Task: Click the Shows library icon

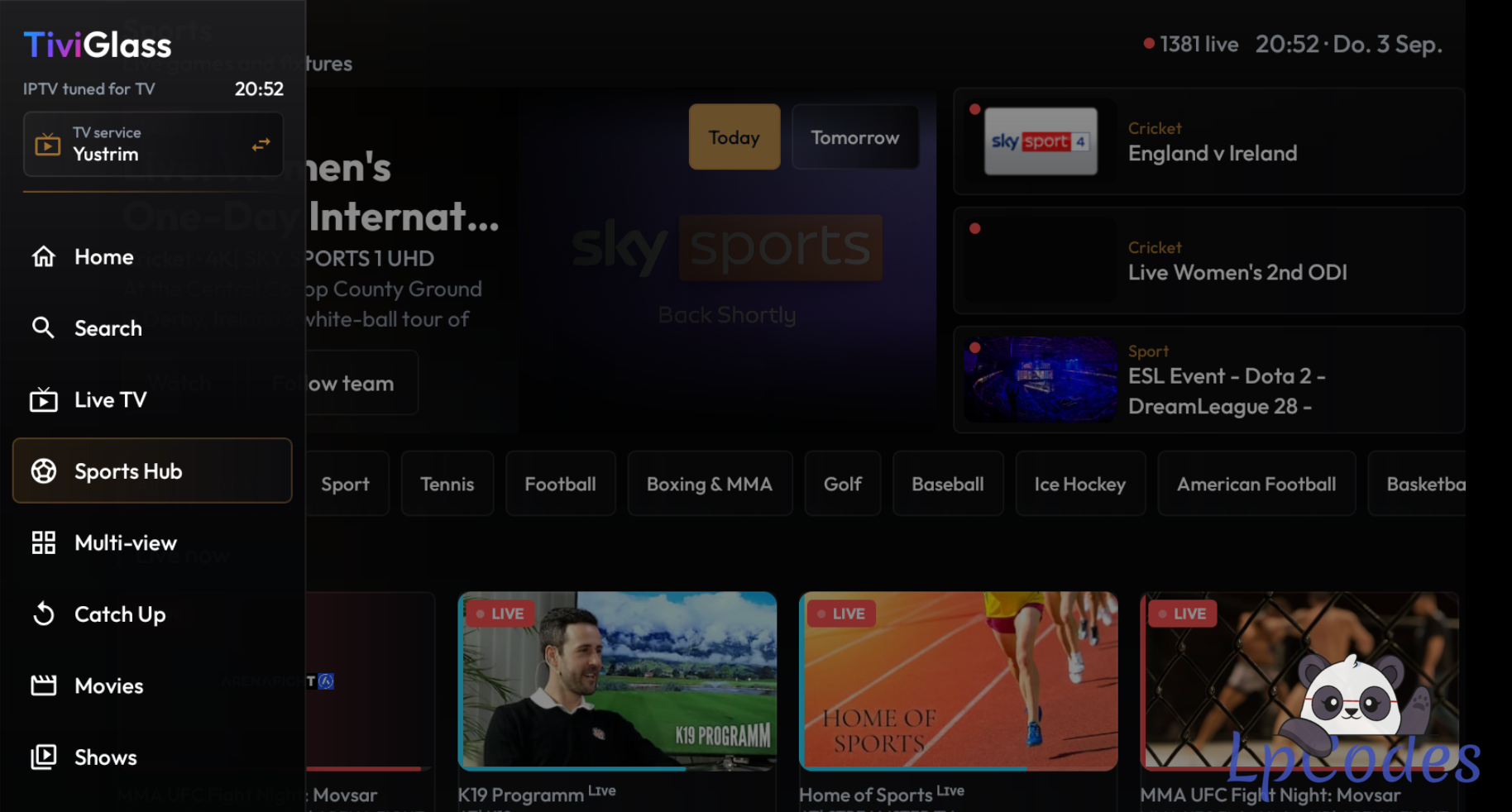Action: (x=44, y=757)
